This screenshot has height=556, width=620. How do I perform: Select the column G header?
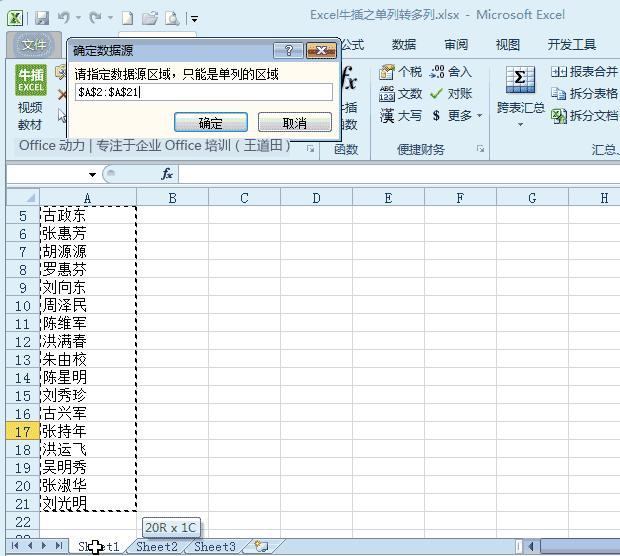(532, 198)
